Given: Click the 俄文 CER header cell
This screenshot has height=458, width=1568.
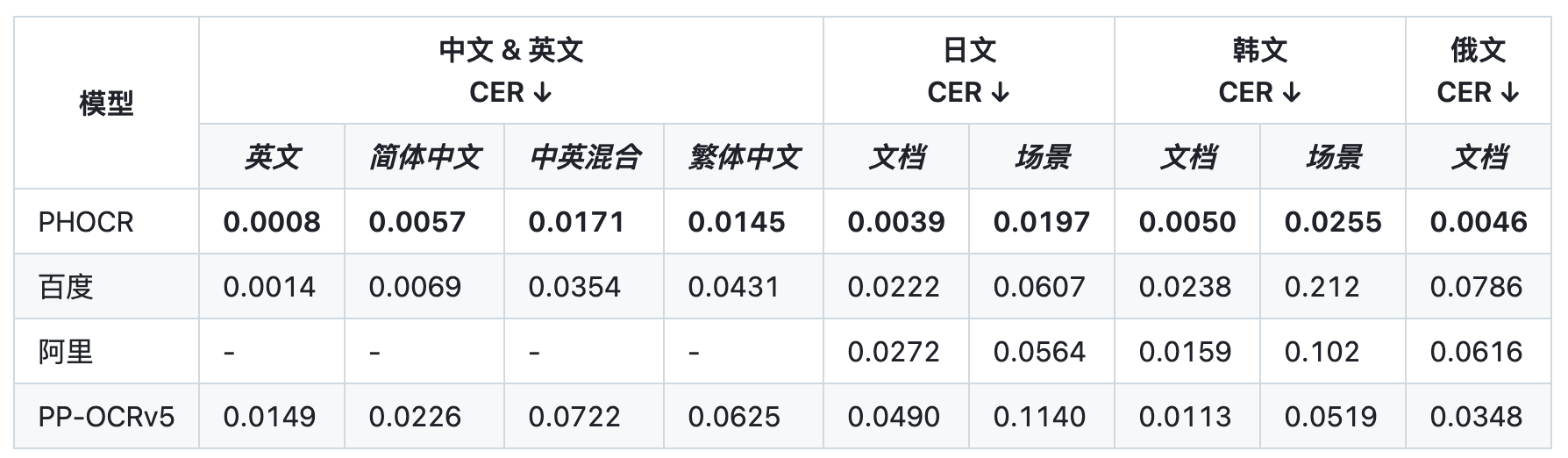Looking at the screenshot, I should 1478,71.
